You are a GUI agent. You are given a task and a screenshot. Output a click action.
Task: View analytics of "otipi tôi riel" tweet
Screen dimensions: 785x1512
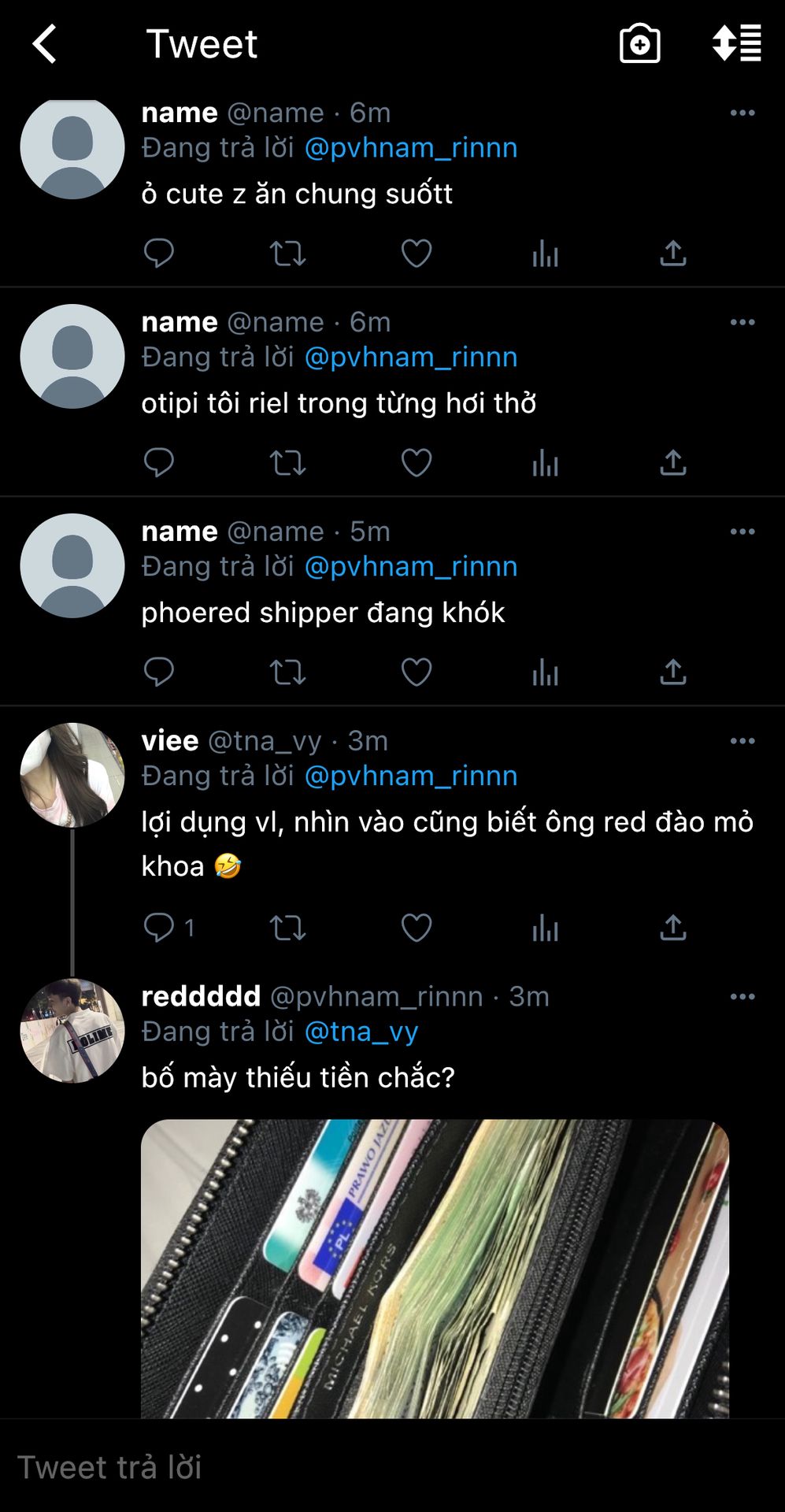[545, 463]
